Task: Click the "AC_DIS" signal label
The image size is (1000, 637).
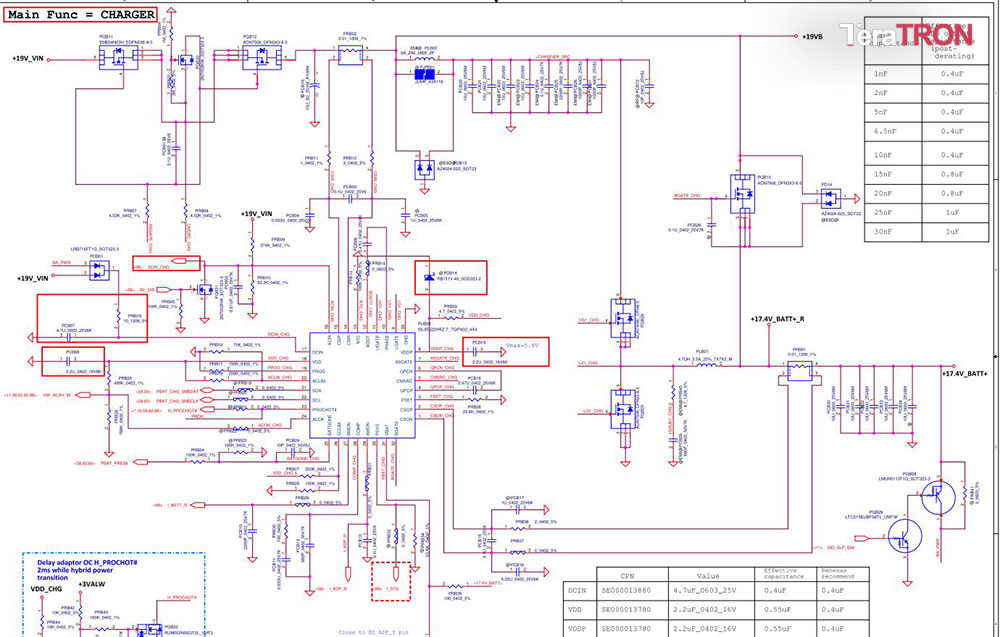Action: click(147, 289)
